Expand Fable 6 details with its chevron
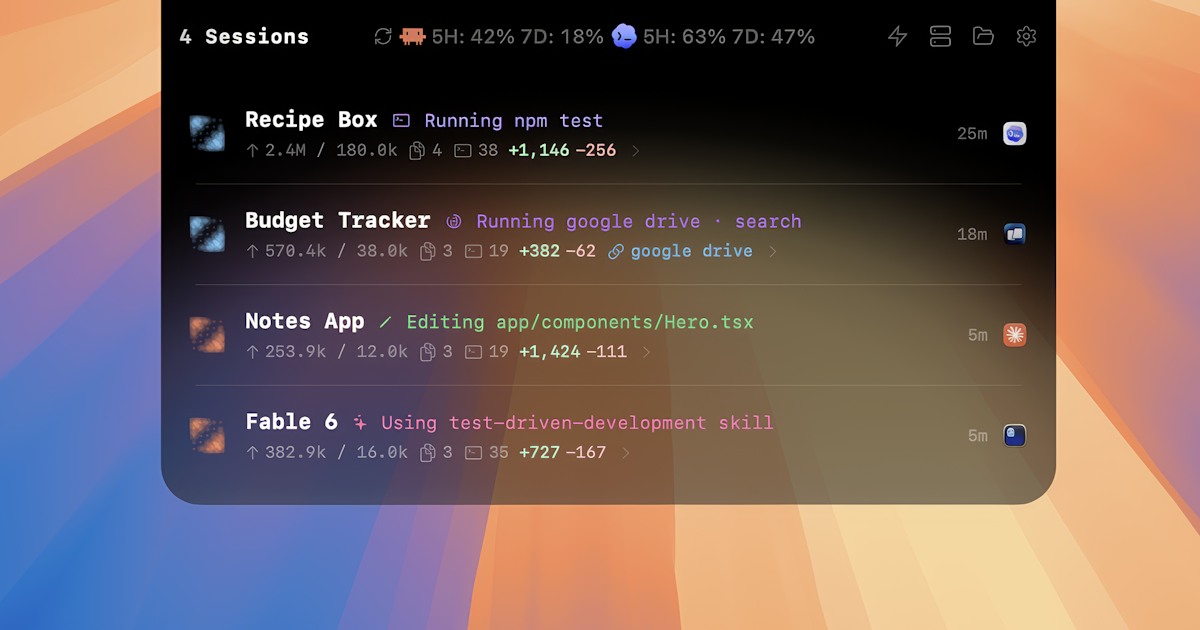 [x=626, y=454]
